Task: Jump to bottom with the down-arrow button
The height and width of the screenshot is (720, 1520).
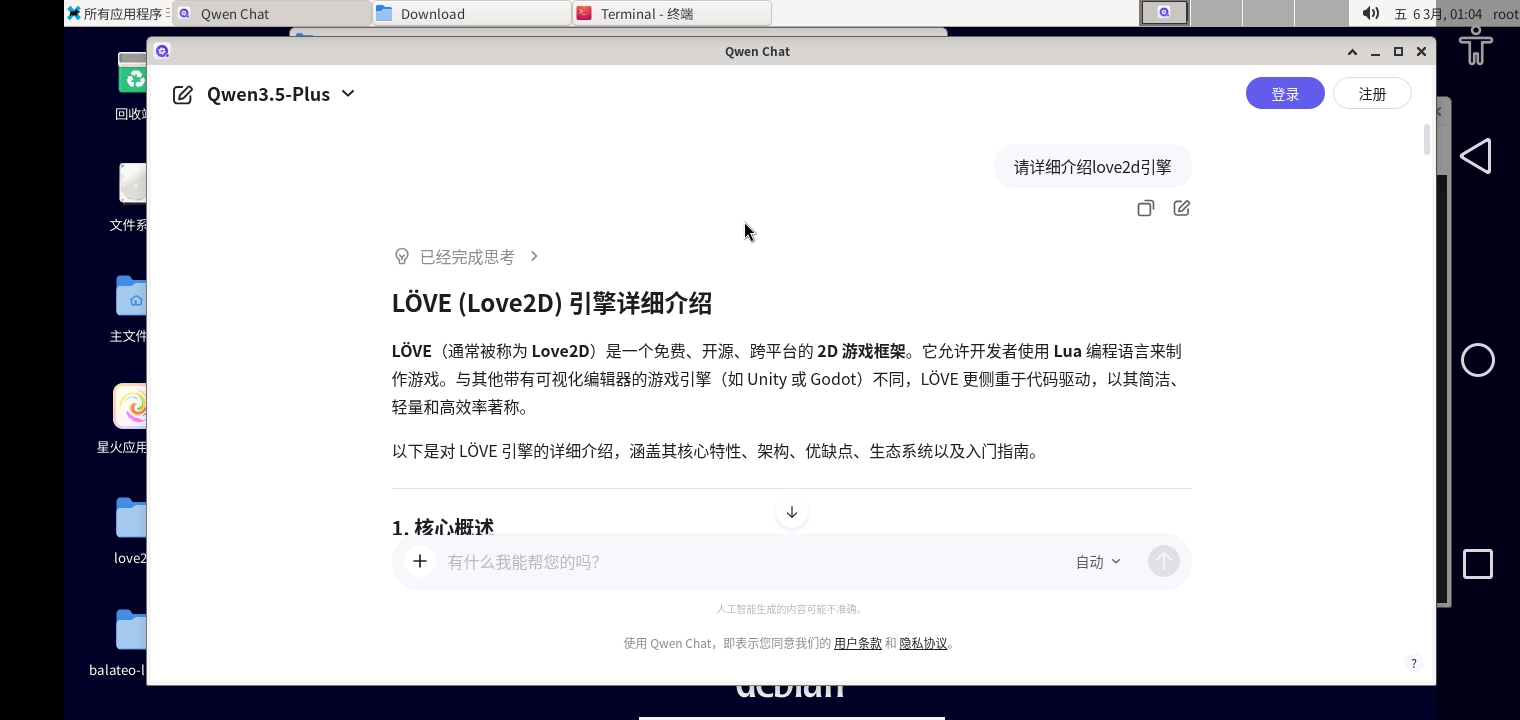Action: click(x=792, y=512)
